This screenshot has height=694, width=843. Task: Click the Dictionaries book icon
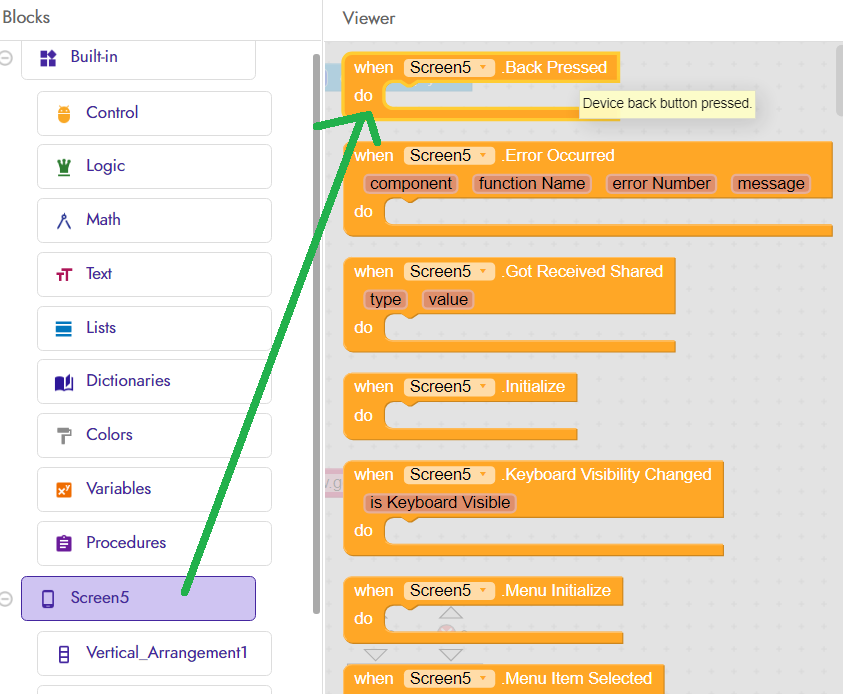pyautogui.click(x=64, y=382)
